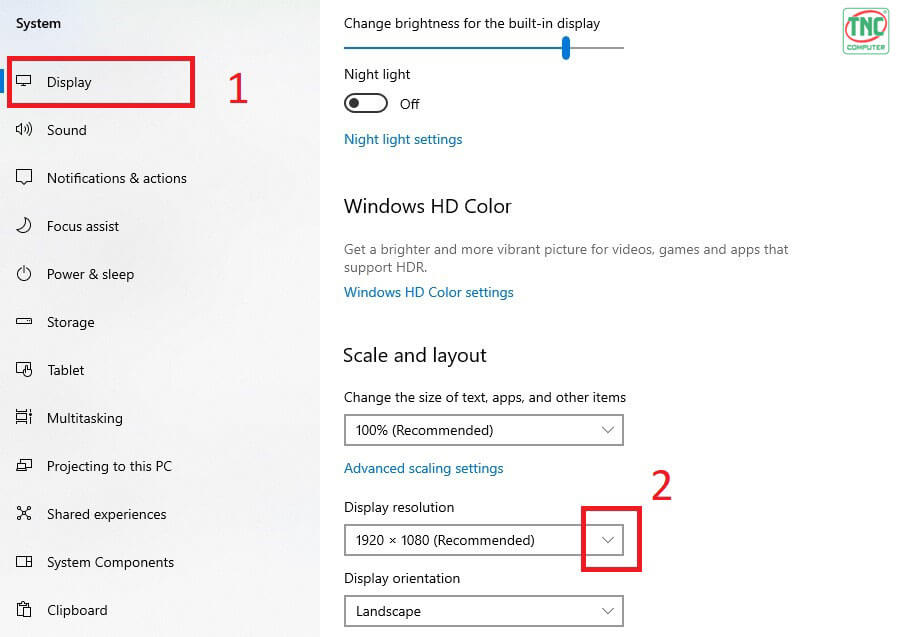
Task: Click the Clipboard icon in sidebar
Action: click(24, 609)
